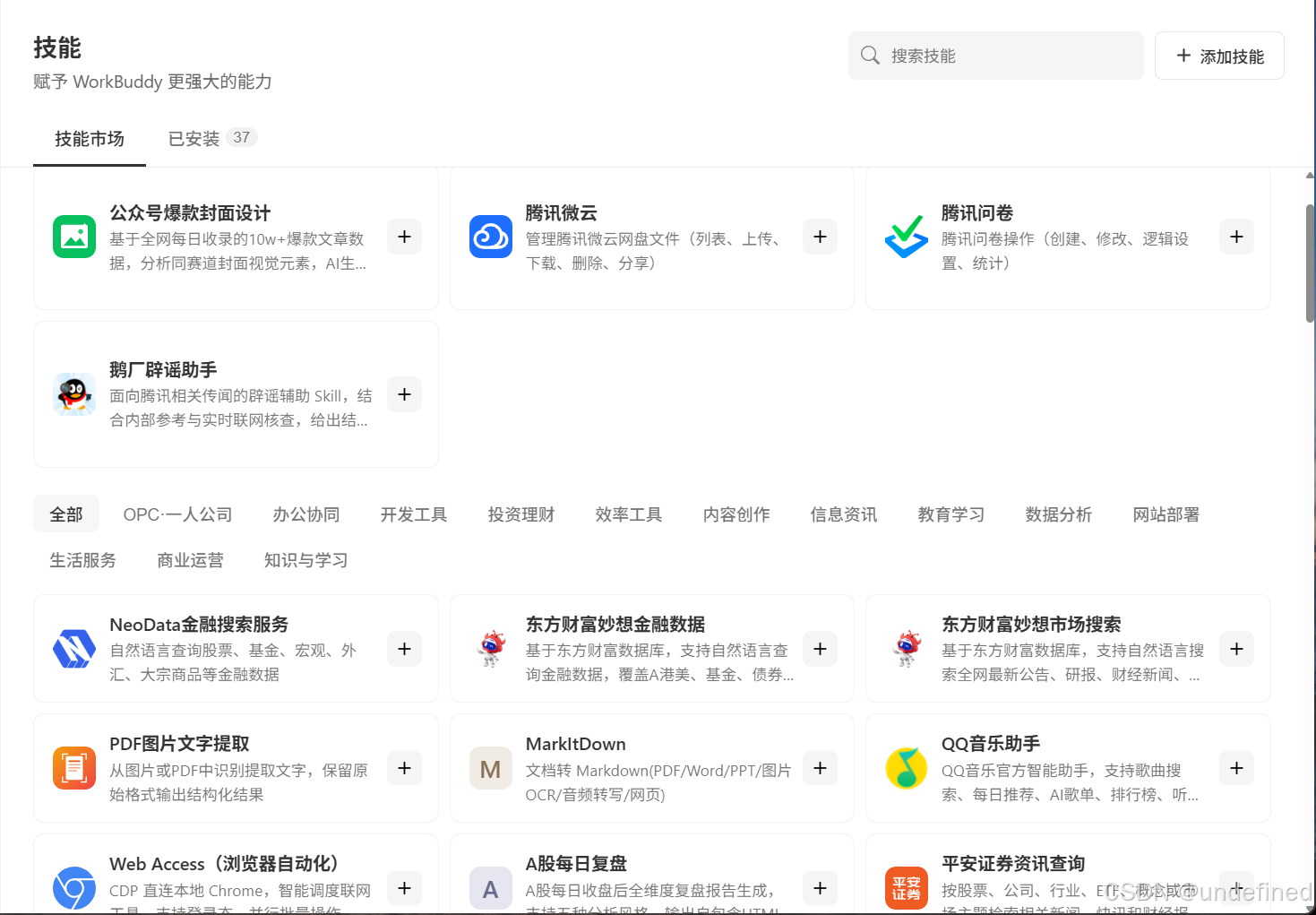This screenshot has width=1316, height=915.
Task: Select the 全部 category filter
Action: tap(66, 514)
